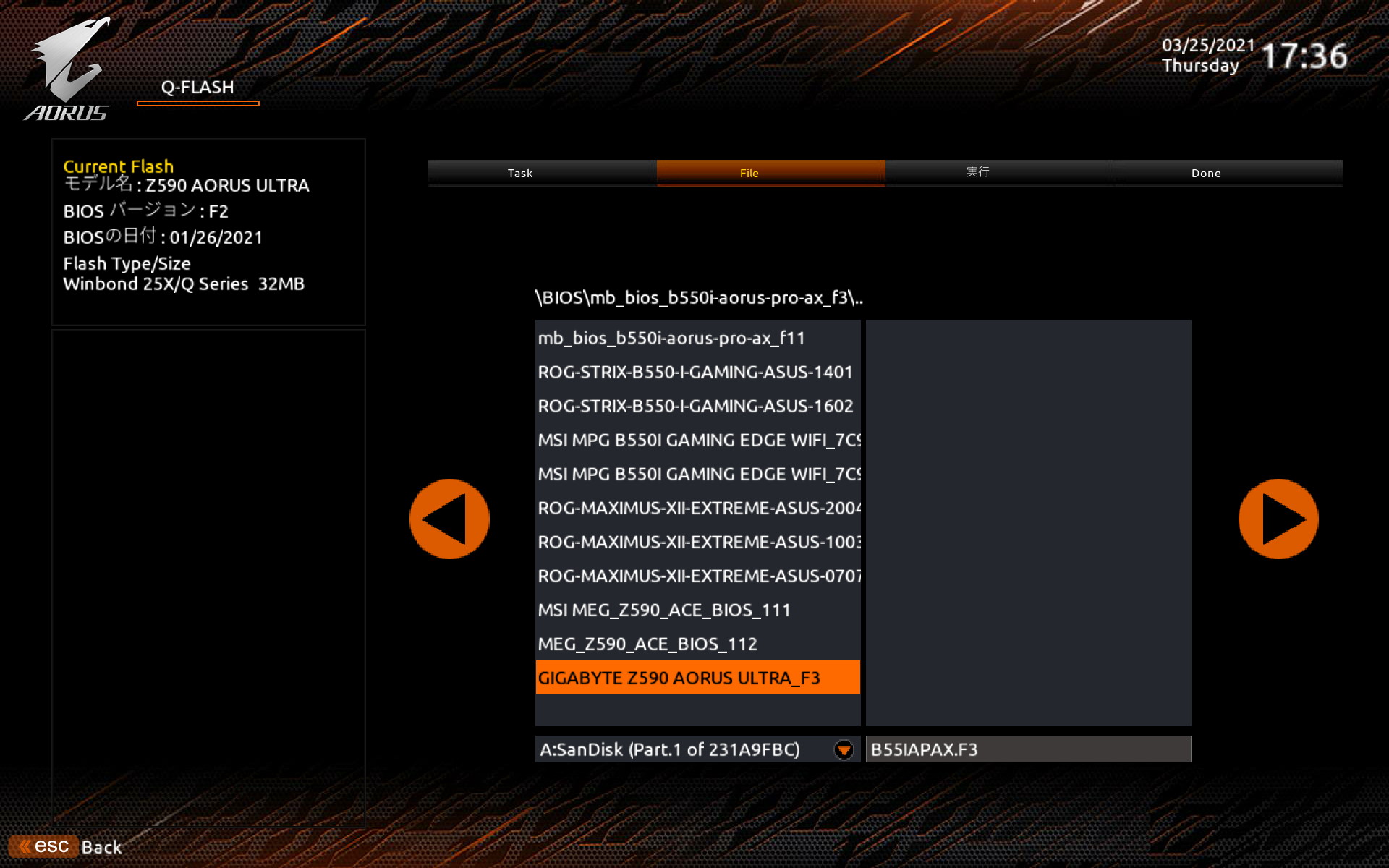This screenshot has height=868, width=1389.
Task: Select ROG-STRIX-B550-I-GAMING-ASUS-1602 entry
Action: tap(698, 406)
